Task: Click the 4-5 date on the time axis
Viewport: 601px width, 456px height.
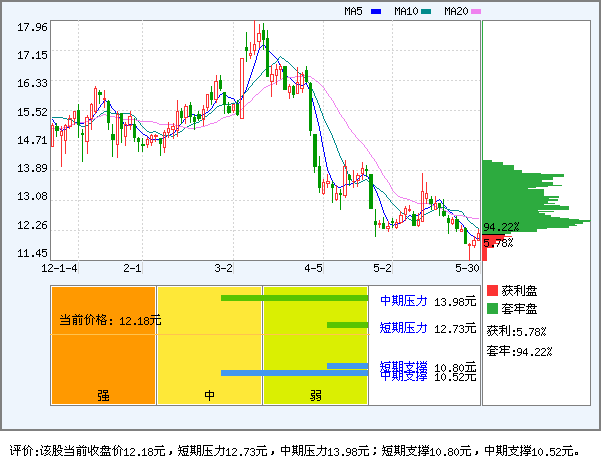Action: 313,269
